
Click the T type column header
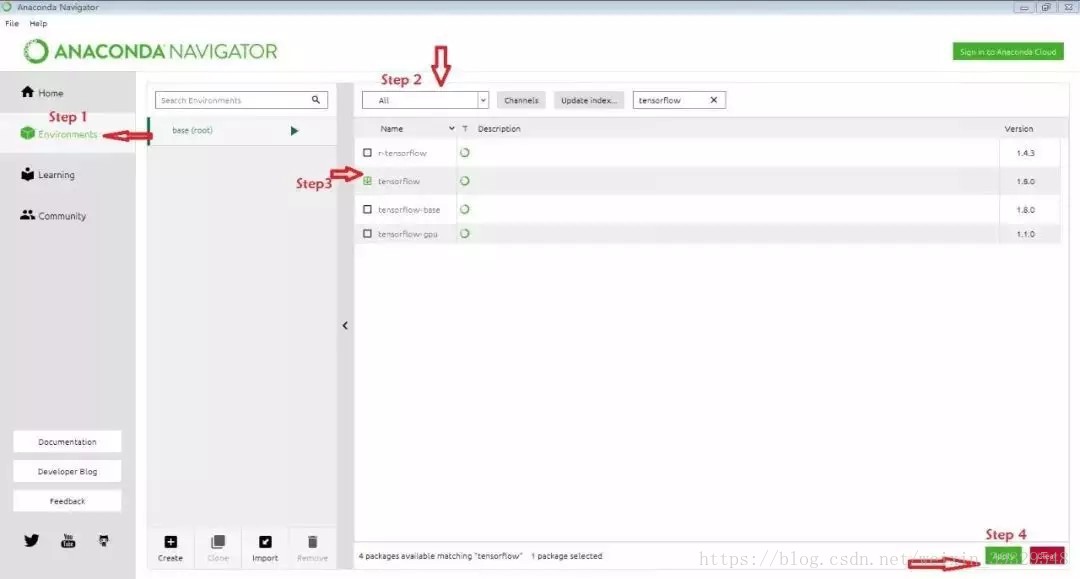click(x=465, y=129)
